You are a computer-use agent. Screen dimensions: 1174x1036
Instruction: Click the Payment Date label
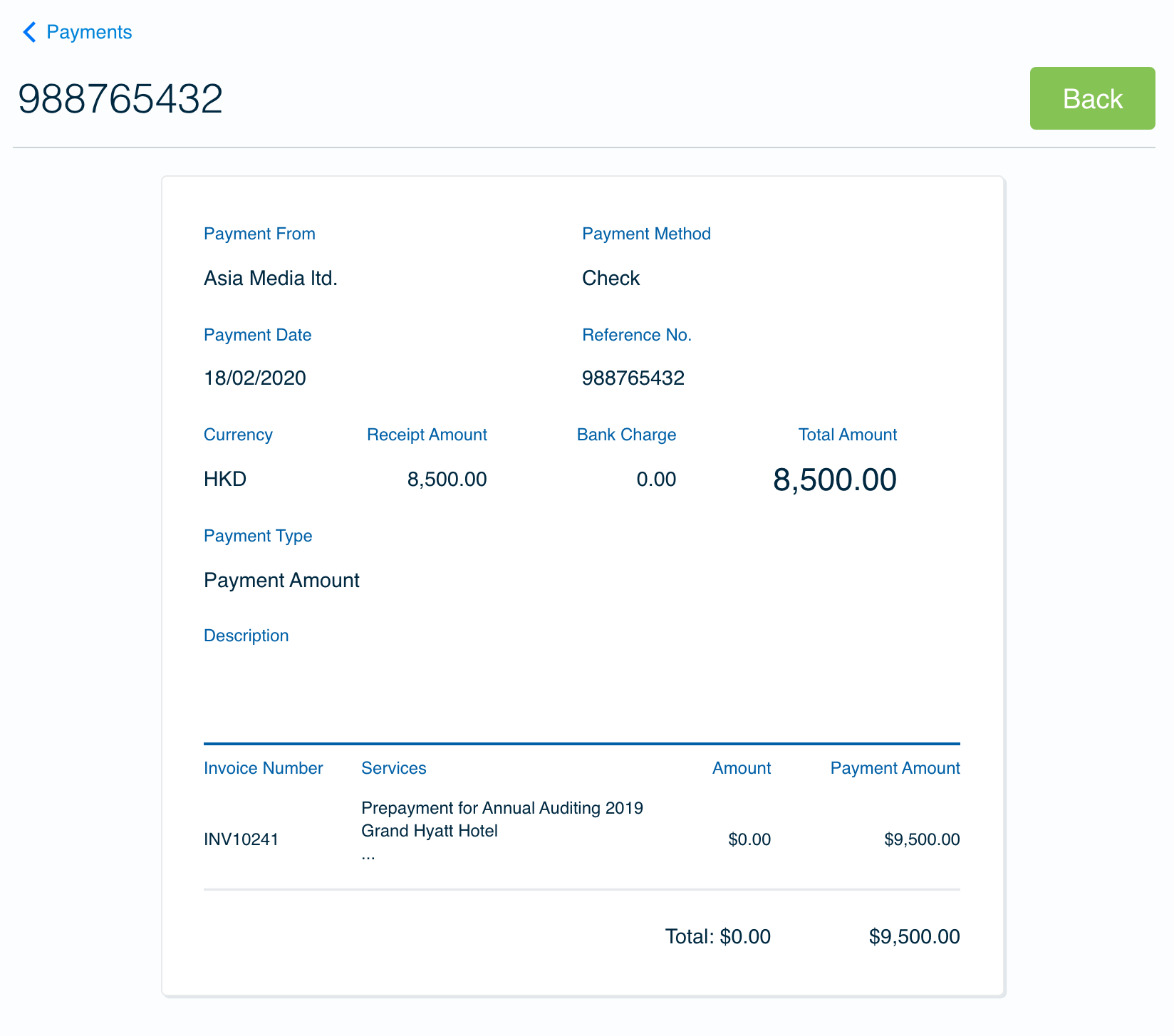pos(257,335)
